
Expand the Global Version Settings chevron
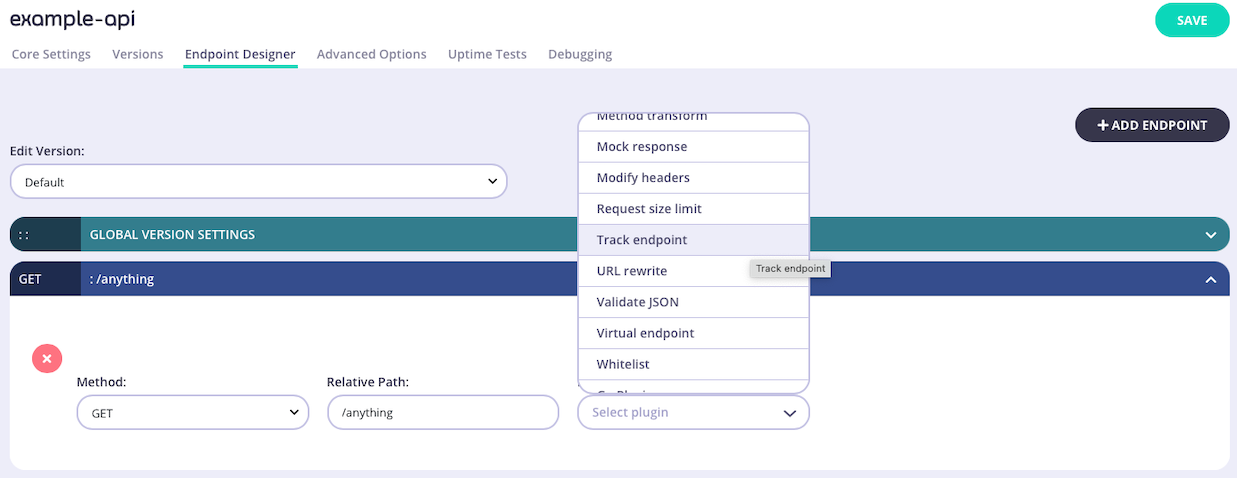click(1210, 235)
